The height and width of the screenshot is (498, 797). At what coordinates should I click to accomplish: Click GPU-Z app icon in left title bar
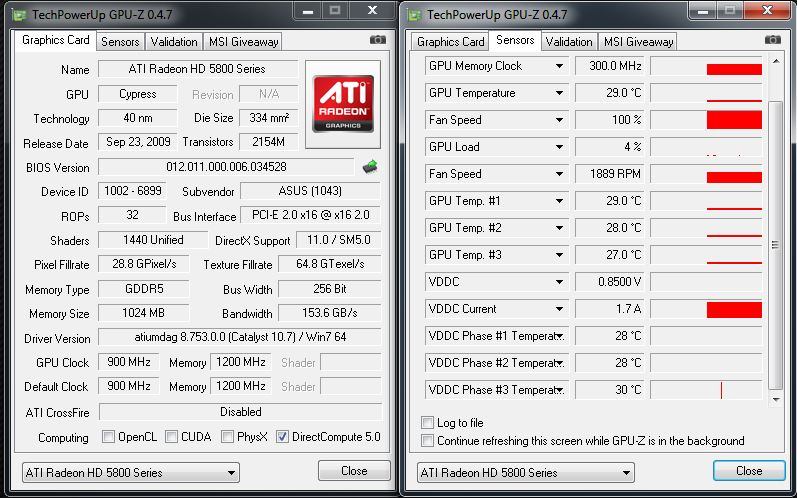[19, 15]
